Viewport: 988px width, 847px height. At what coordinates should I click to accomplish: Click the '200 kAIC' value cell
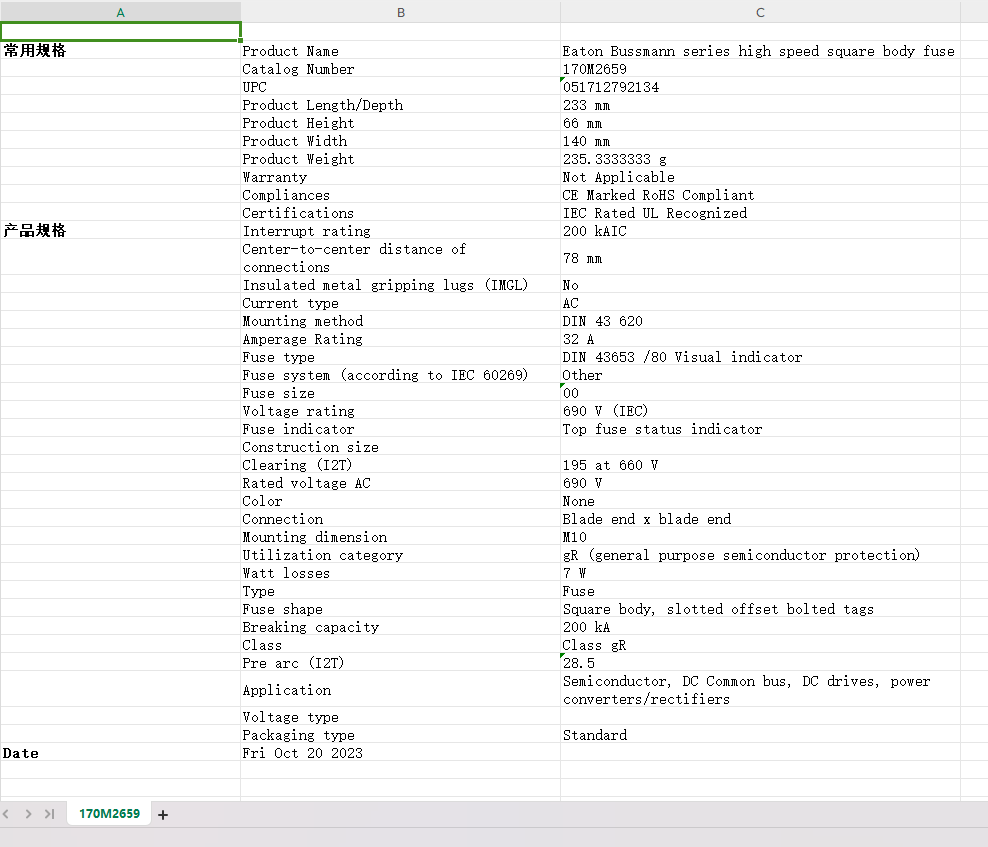point(760,231)
